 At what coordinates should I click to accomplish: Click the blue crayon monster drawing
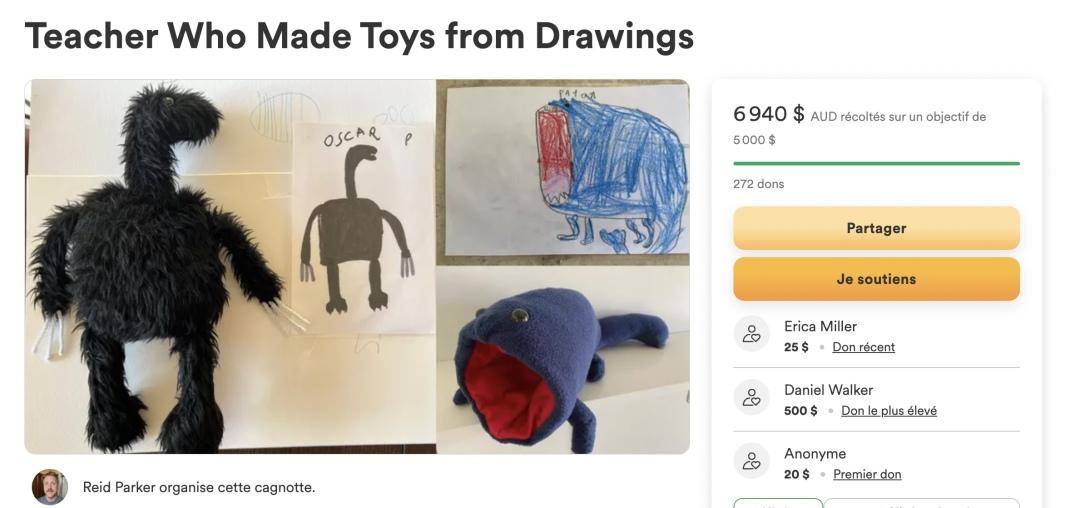(x=567, y=170)
